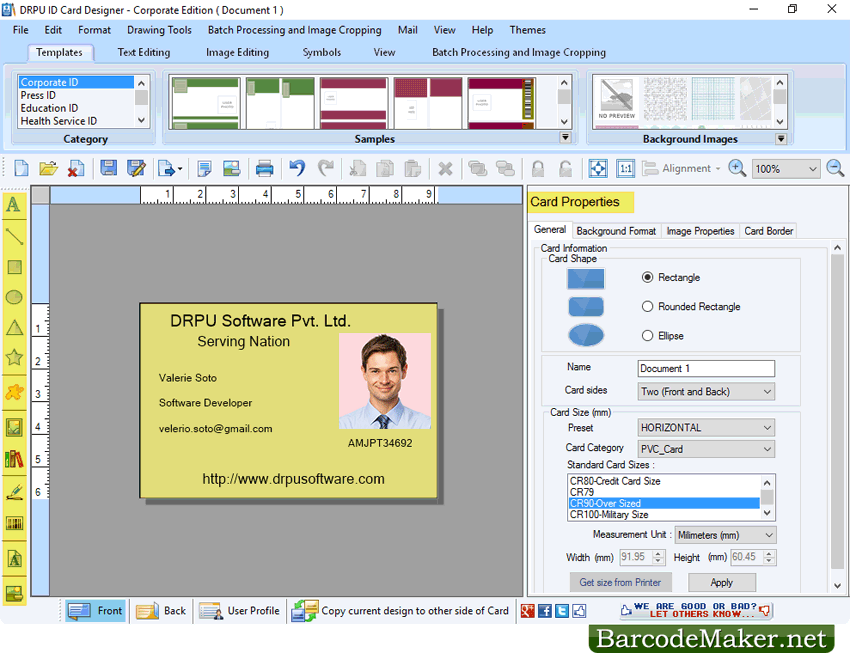Click the Facebook share icon
Screen dimensions: 850x653
(545, 611)
